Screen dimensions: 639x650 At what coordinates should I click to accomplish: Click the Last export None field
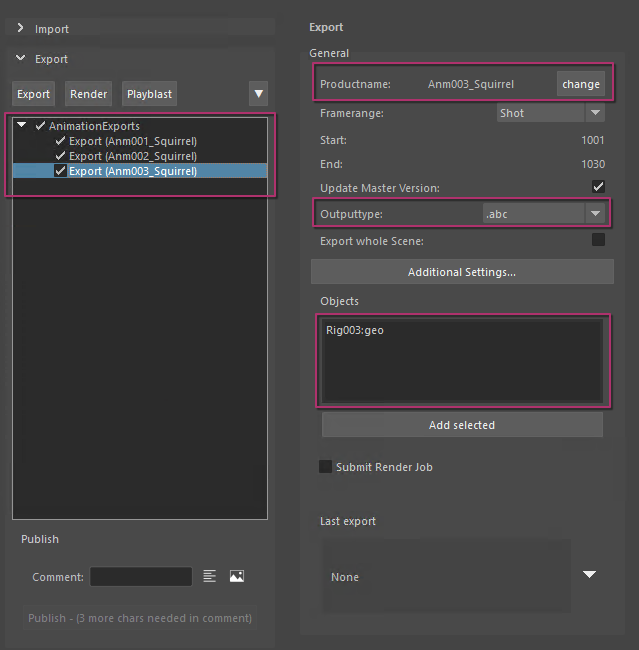pyautogui.click(x=447, y=576)
